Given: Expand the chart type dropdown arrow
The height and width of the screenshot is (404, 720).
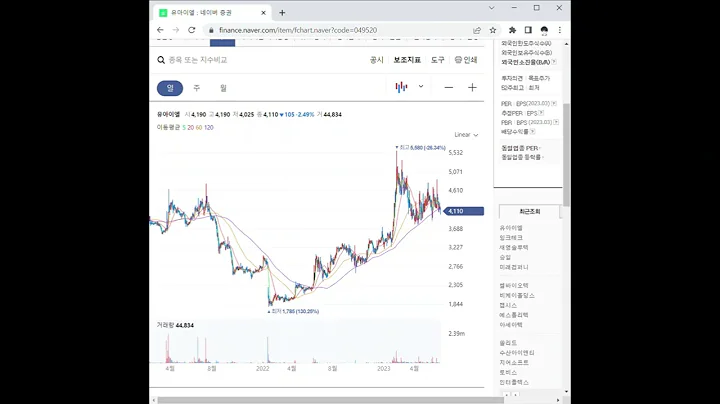Looking at the screenshot, I should click(421, 86).
